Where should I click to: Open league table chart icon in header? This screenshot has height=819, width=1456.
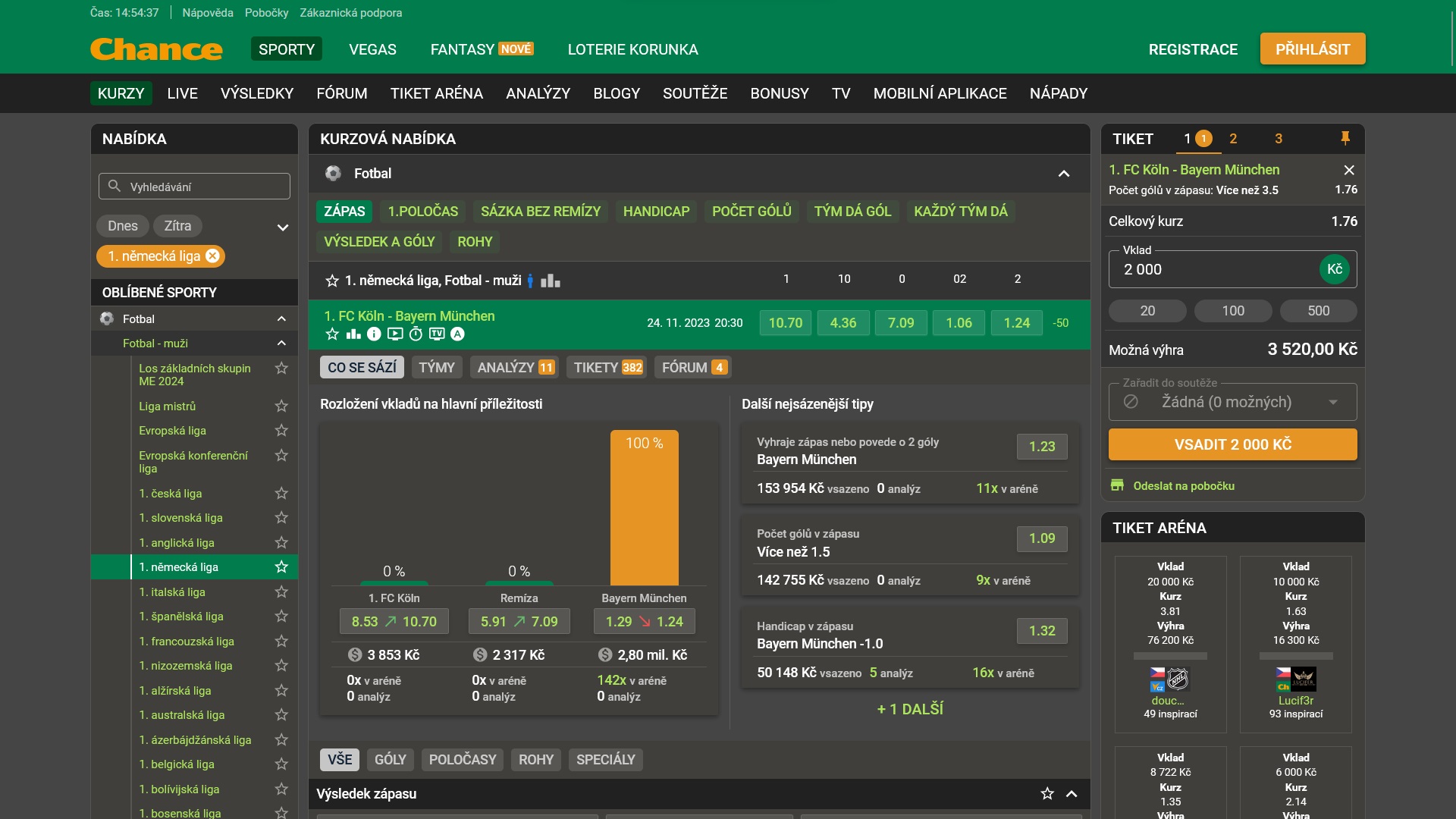[551, 281]
